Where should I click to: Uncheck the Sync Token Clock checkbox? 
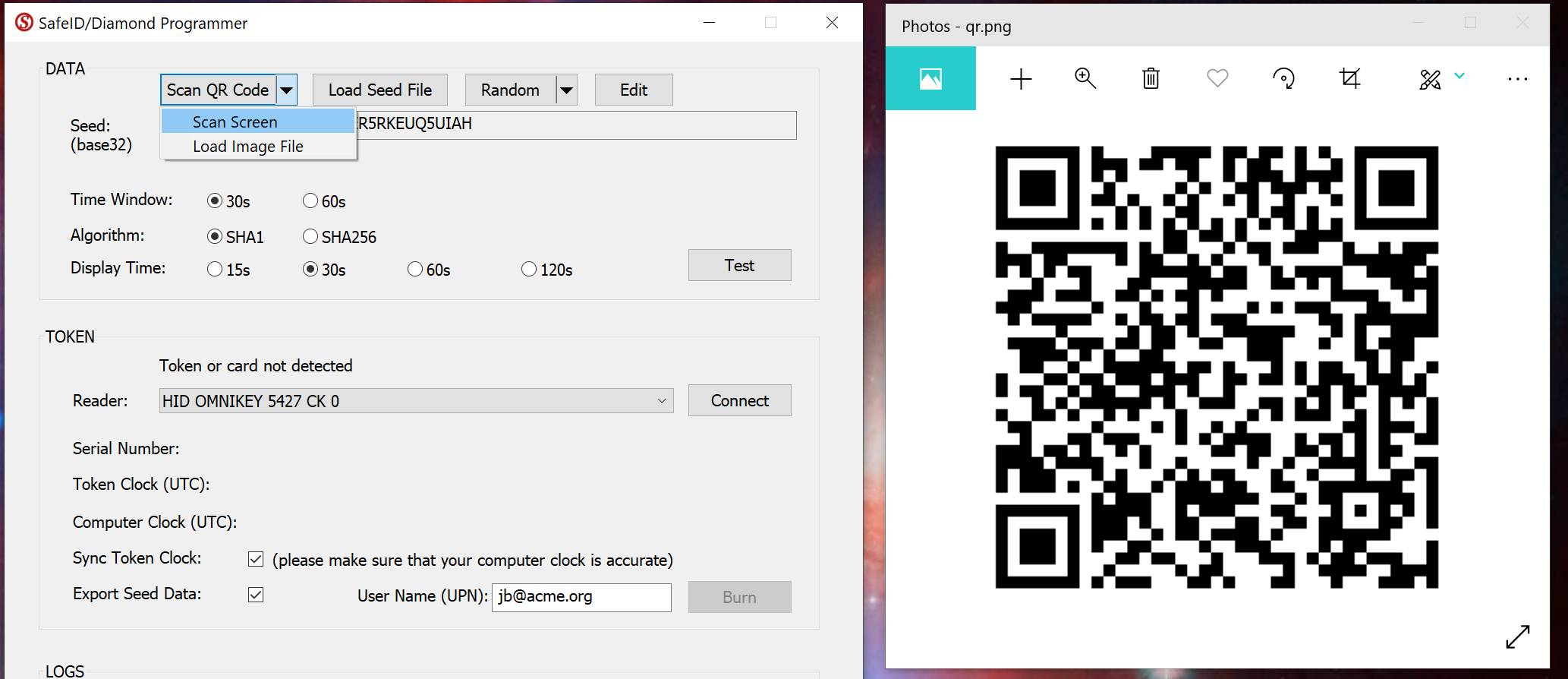(256, 560)
